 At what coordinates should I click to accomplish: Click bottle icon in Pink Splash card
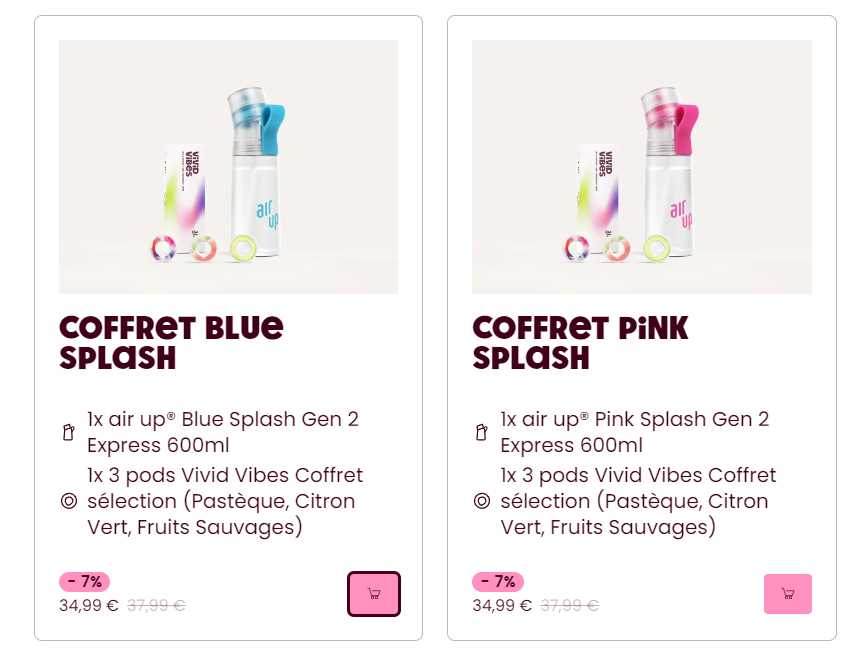click(481, 432)
